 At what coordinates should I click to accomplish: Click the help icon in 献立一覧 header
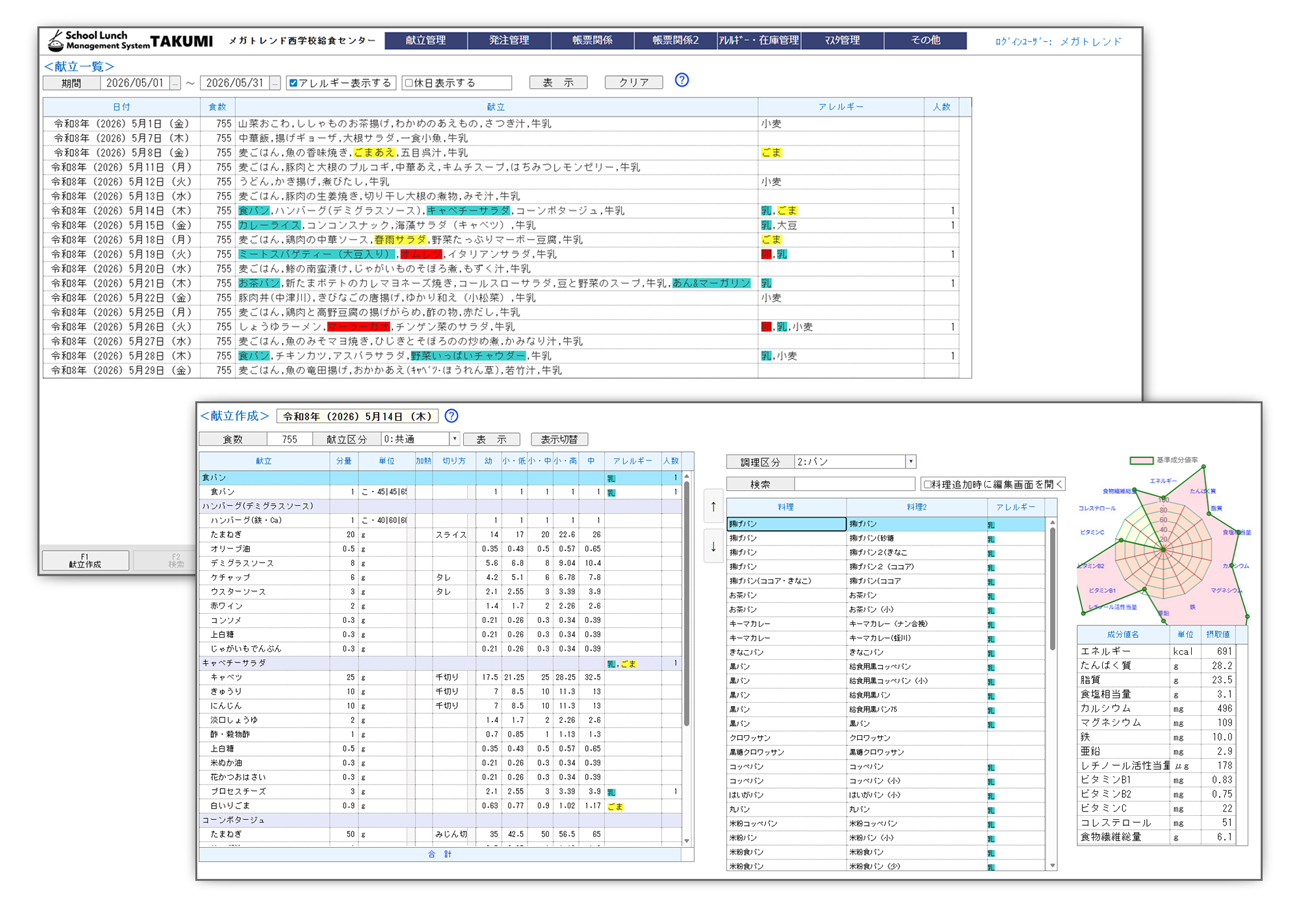tap(682, 81)
